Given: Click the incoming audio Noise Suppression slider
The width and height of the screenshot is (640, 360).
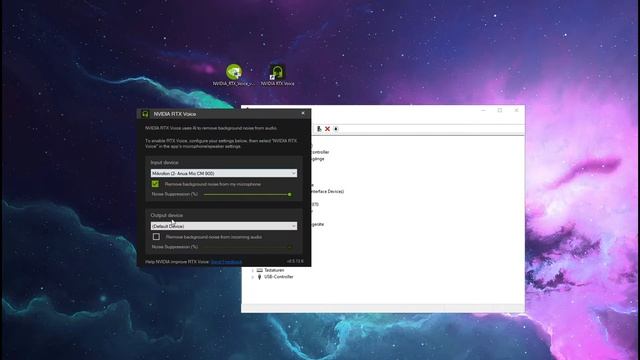Looking at the screenshot, I should (x=248, y=247).
